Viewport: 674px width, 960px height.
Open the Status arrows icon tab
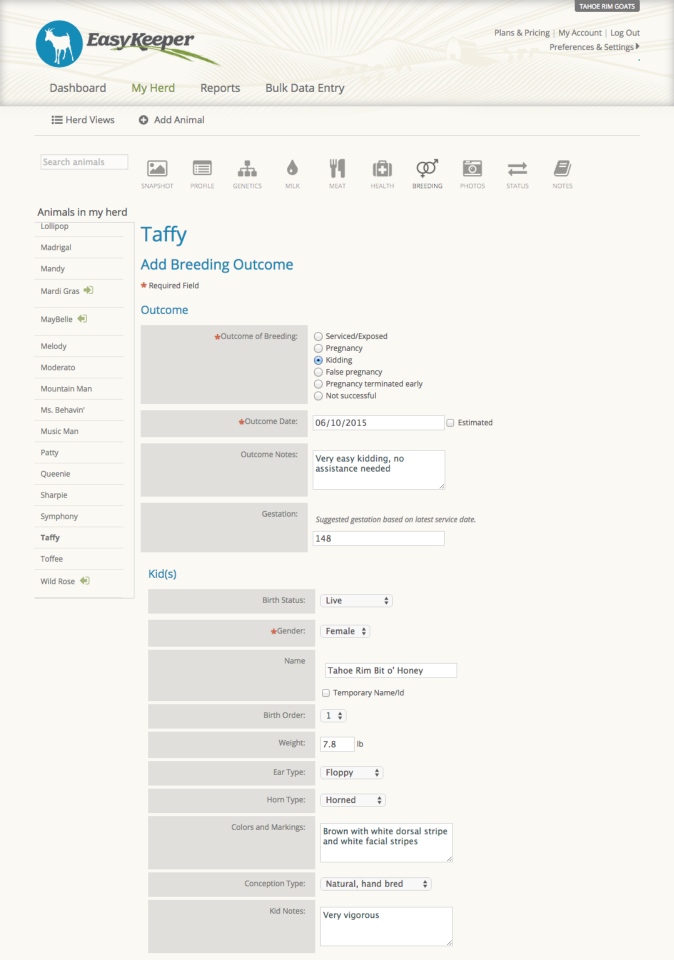pos(517,173)
